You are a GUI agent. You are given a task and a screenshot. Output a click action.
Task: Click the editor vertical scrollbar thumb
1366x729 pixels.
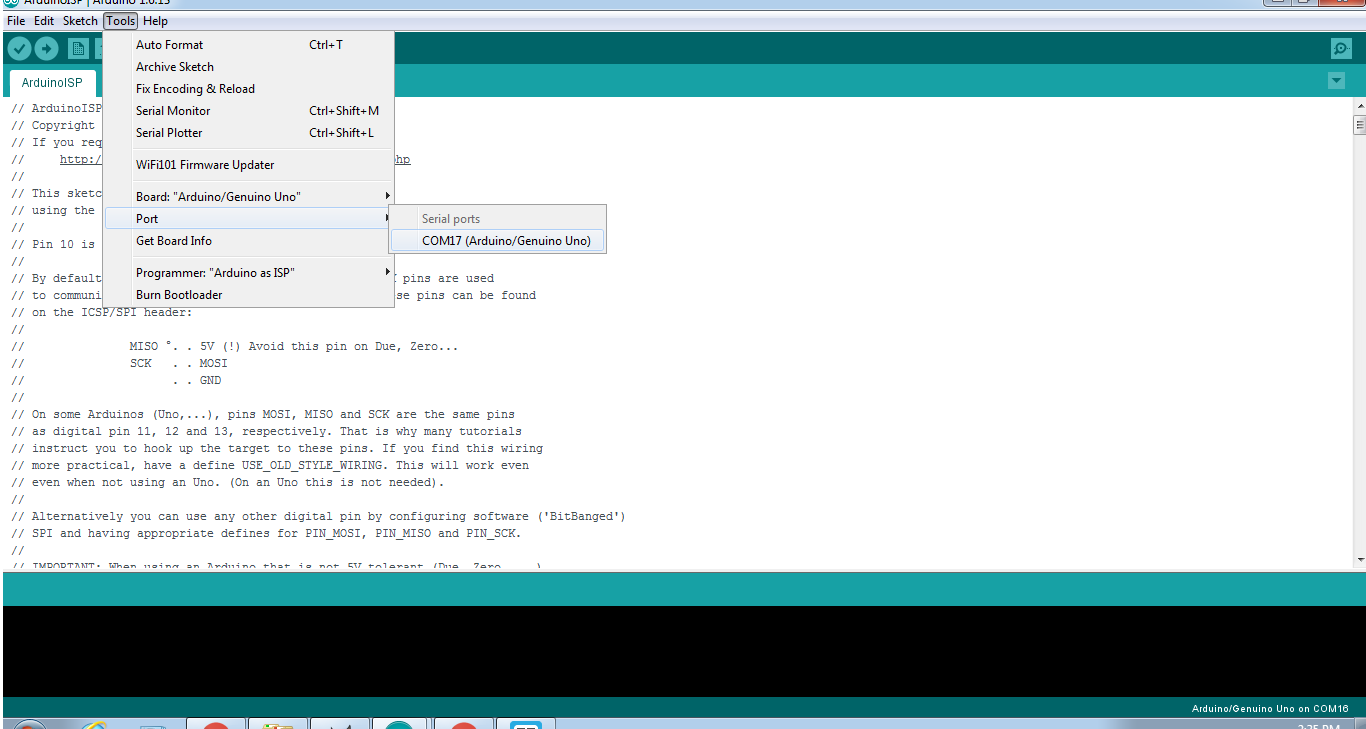tap(1359, 125)
